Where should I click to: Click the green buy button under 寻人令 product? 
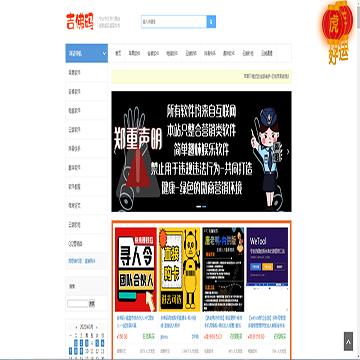click(149, 337)
